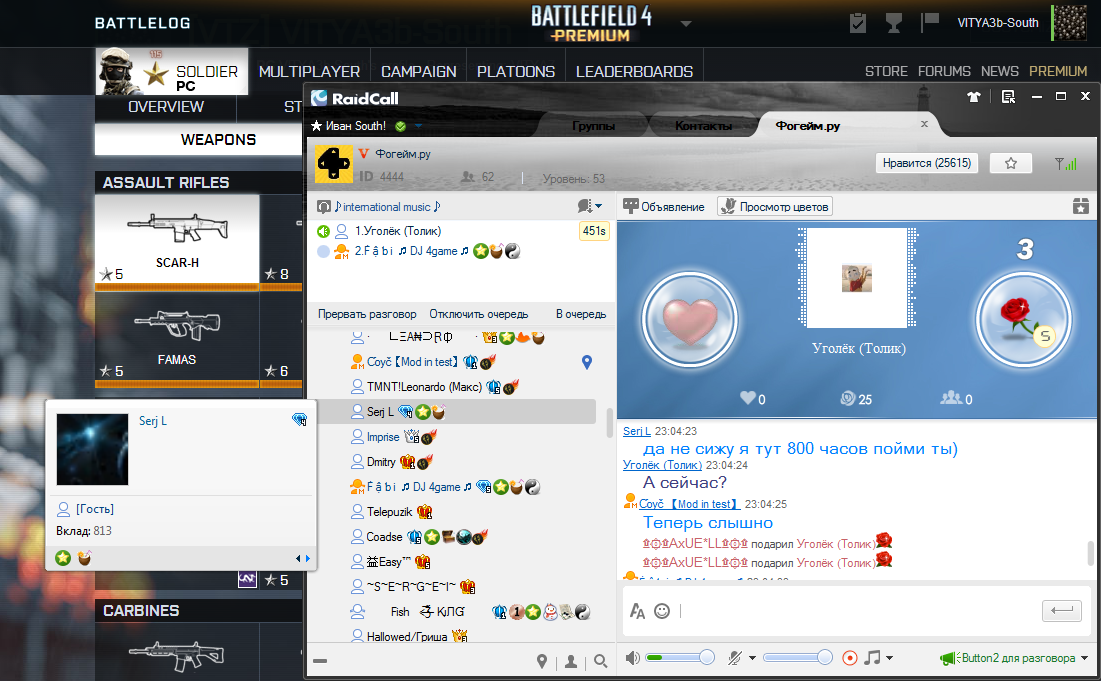Open the Battlelog assignments clipboard icon

857,23
